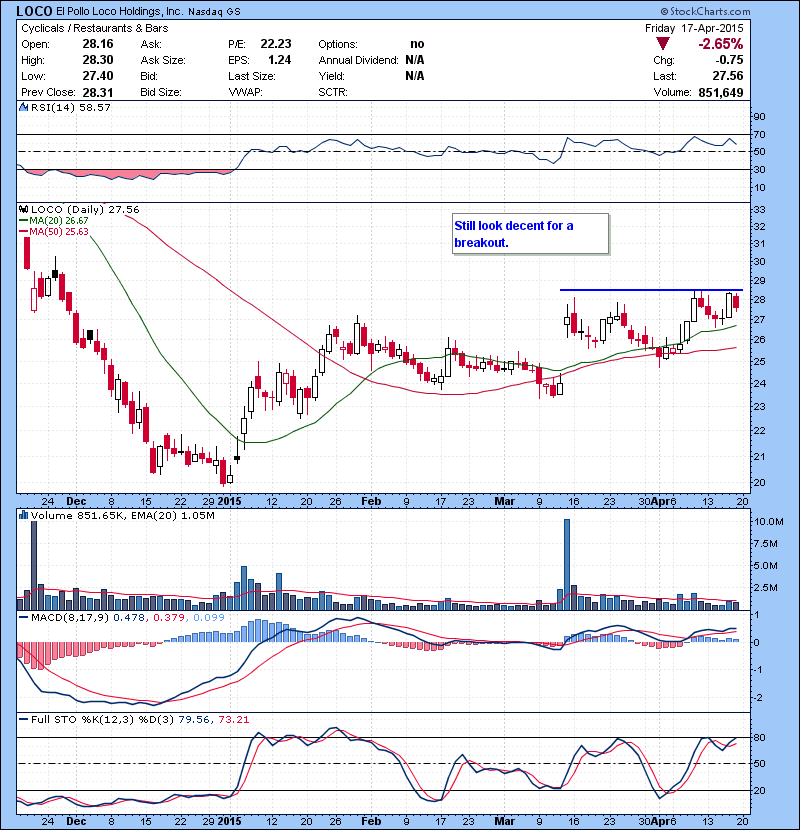The image size is (800, 830).
Task: Click the MACD(8,17,9) indicator label
Action: 71,617
